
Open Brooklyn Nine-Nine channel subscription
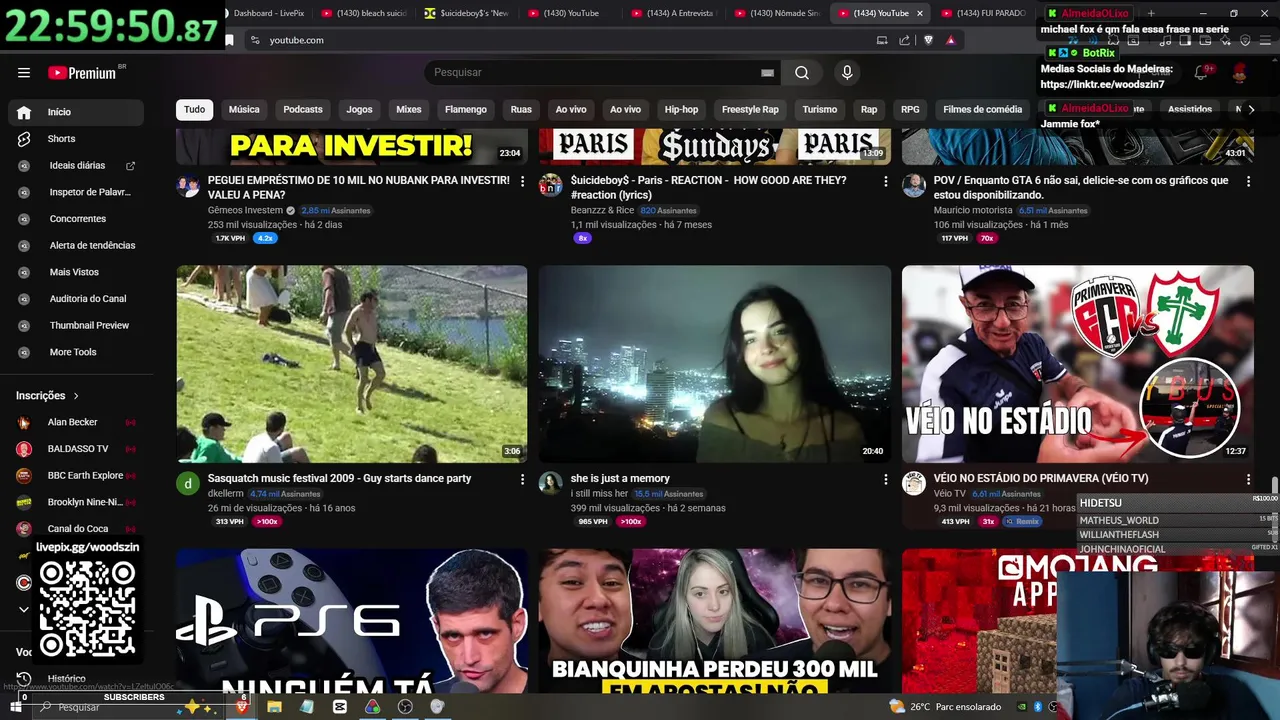pos(76,502)
